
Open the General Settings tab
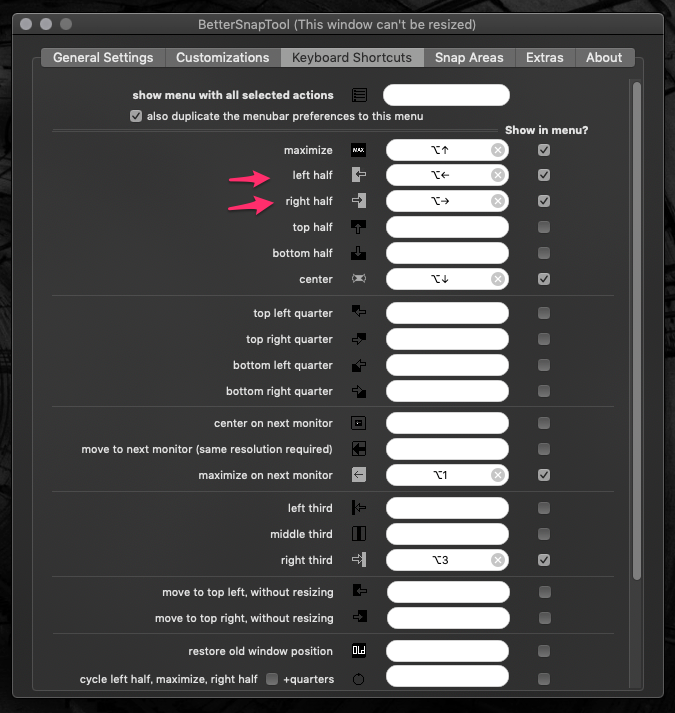tap(103, 58)
